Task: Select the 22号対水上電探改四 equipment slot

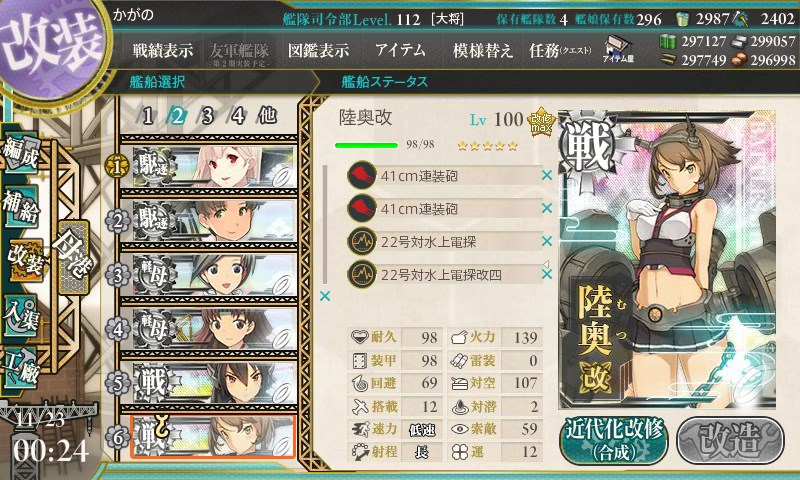Action: [443, 275]
